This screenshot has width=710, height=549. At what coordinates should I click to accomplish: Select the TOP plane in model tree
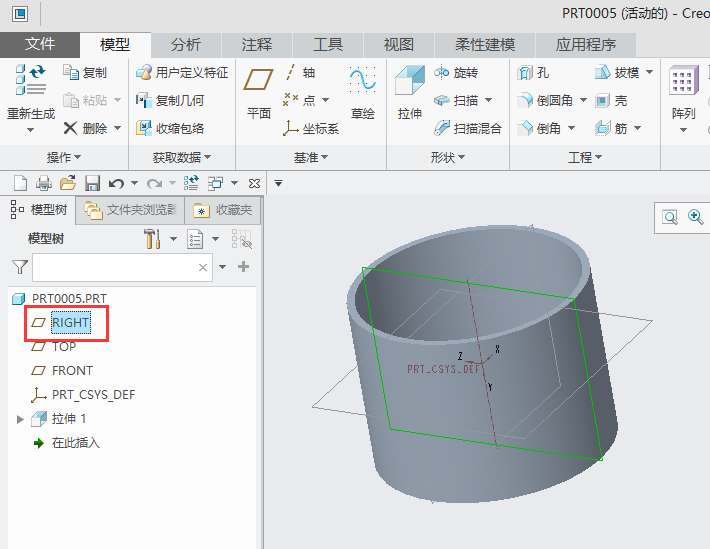click(x=63, y=347)
